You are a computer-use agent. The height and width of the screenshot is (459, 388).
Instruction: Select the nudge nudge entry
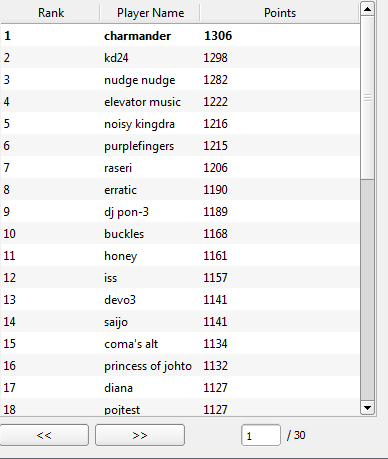(x=180, y=80)
